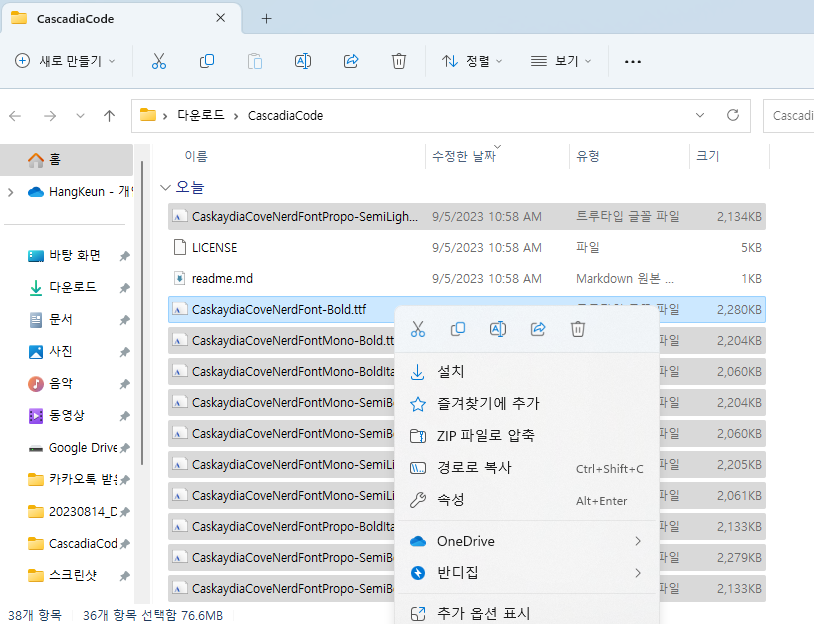This screenshot has height=624, width=814.
Task: Click the Cascadi search box
Action: pos(789,116)
